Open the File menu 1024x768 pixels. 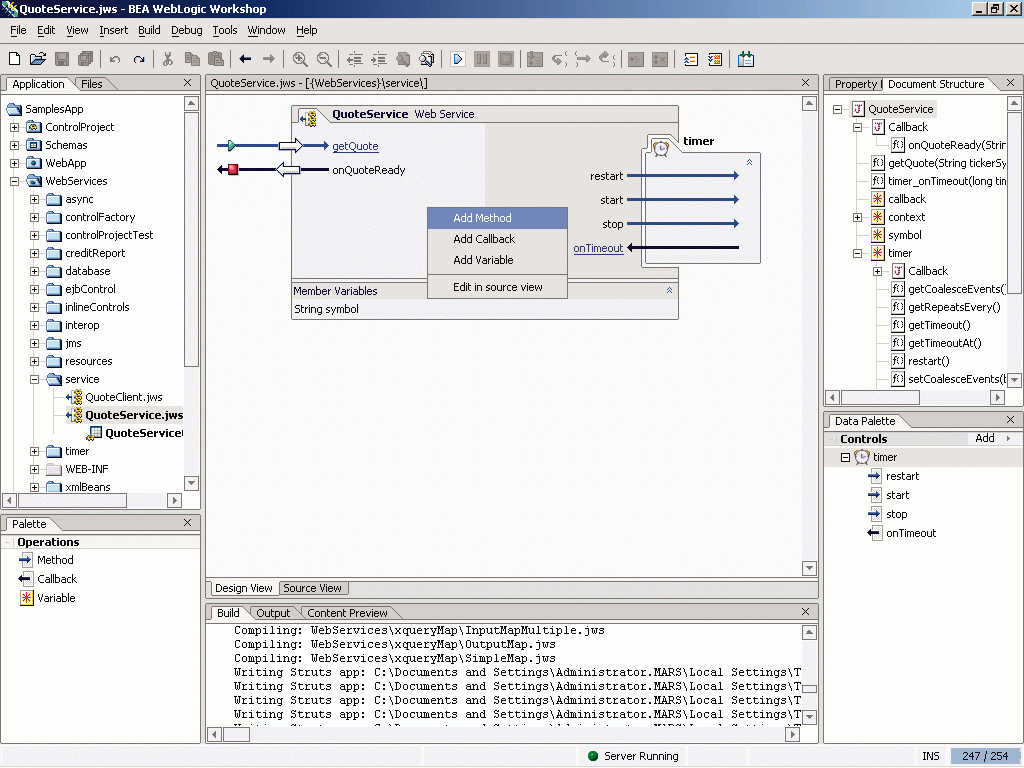[x=18, y=30]
